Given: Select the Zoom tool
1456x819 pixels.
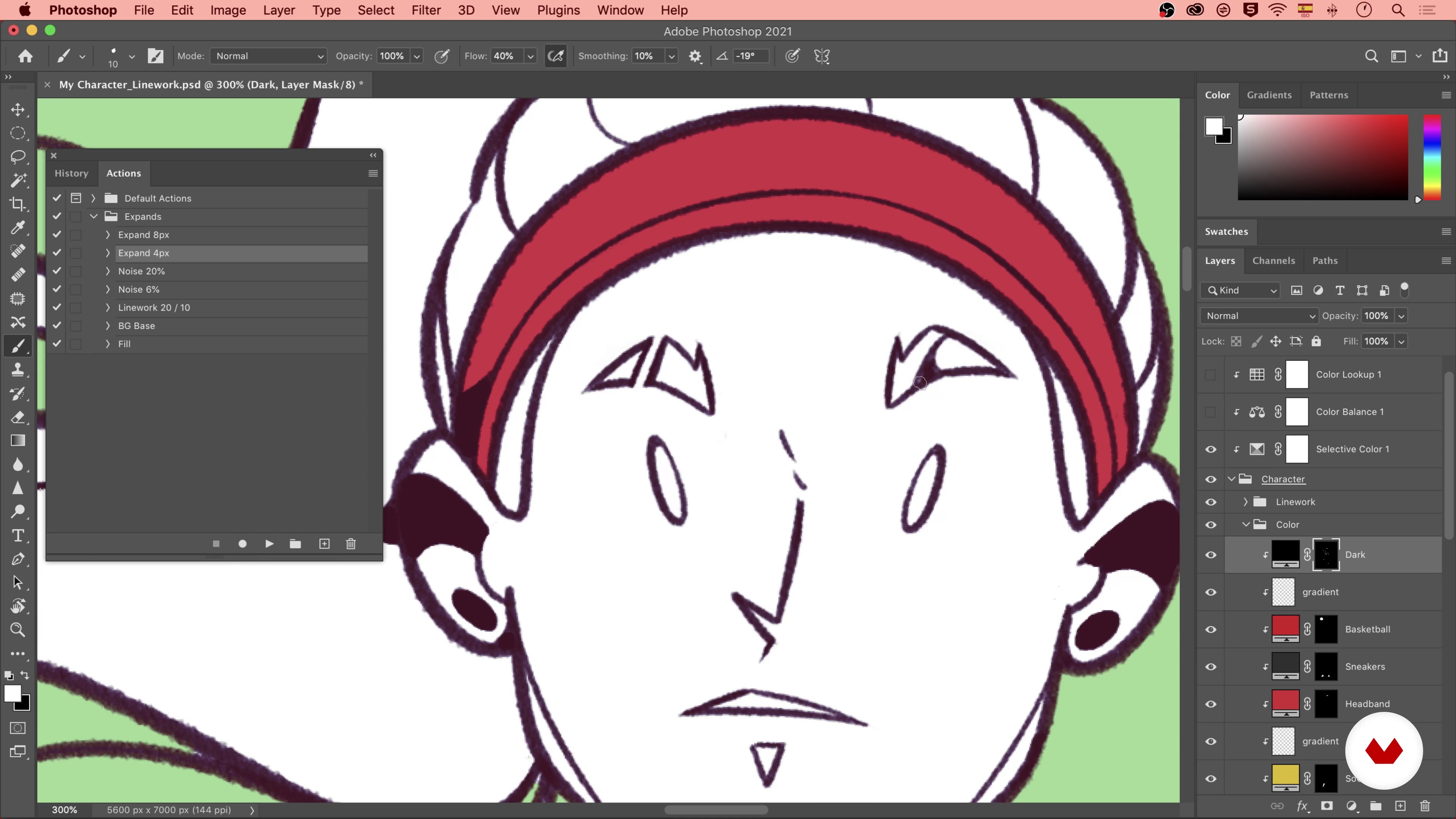Looking at the screenshot, I should (17, 630).
